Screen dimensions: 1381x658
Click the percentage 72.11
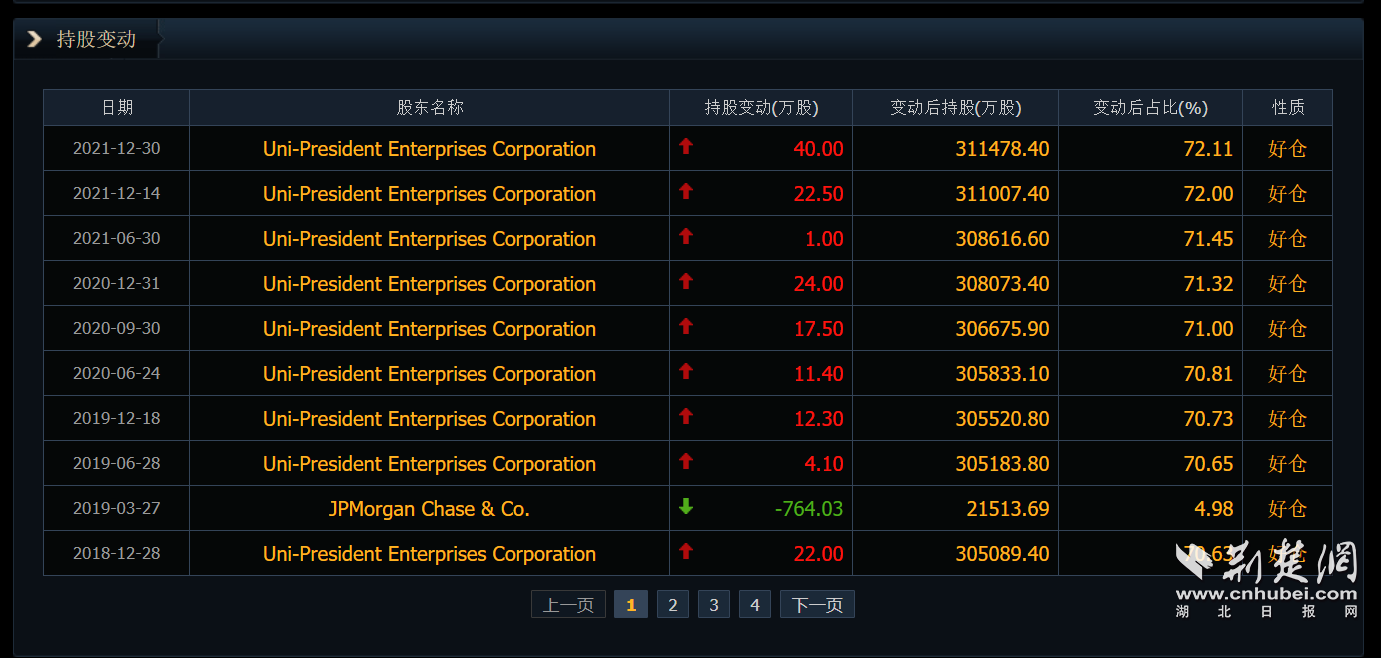1209,149
